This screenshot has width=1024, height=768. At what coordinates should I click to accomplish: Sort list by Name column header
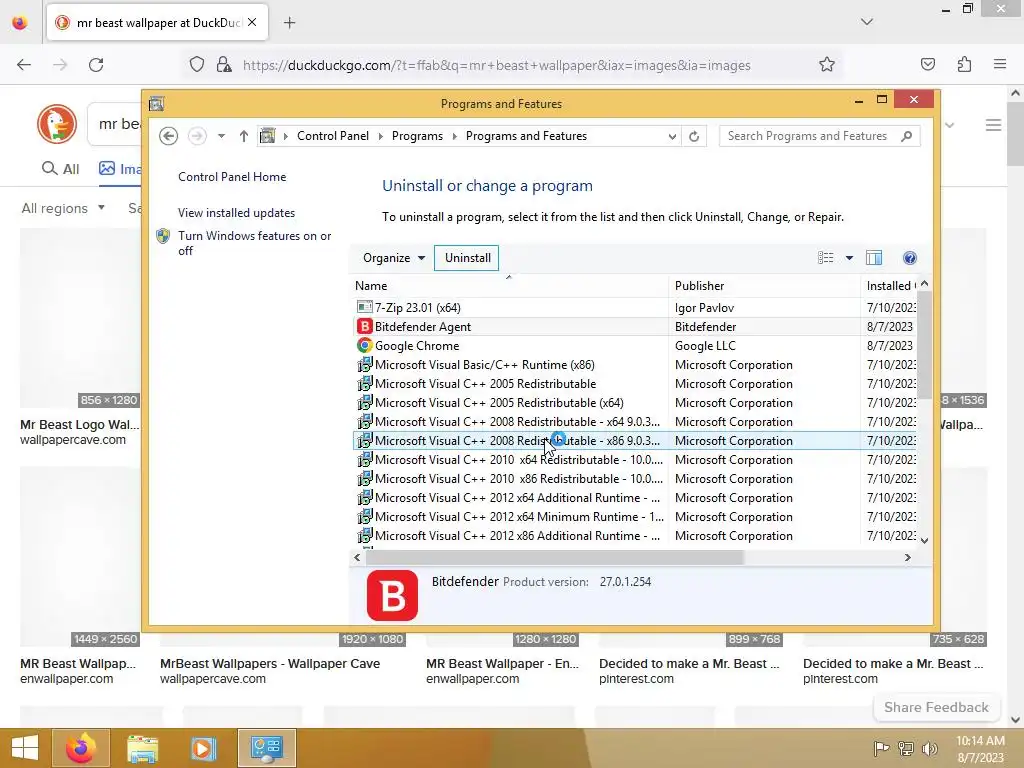[x=509, y=285]
